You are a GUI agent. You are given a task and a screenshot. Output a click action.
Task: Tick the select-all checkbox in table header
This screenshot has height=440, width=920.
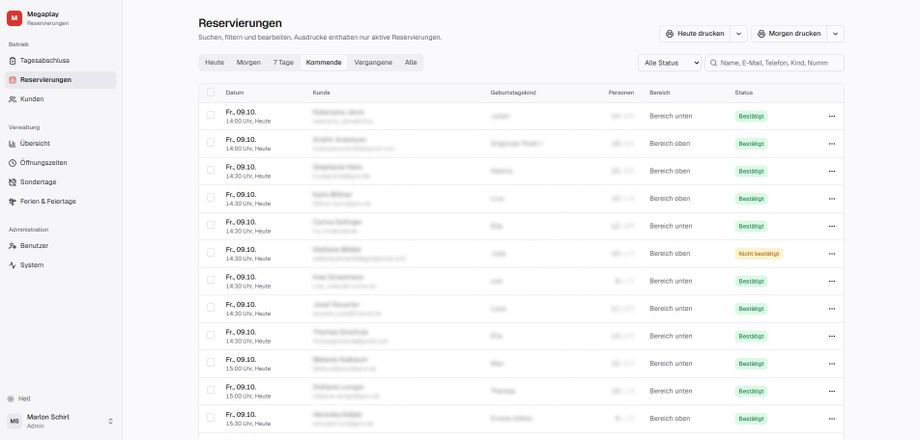tap(211, 92)
